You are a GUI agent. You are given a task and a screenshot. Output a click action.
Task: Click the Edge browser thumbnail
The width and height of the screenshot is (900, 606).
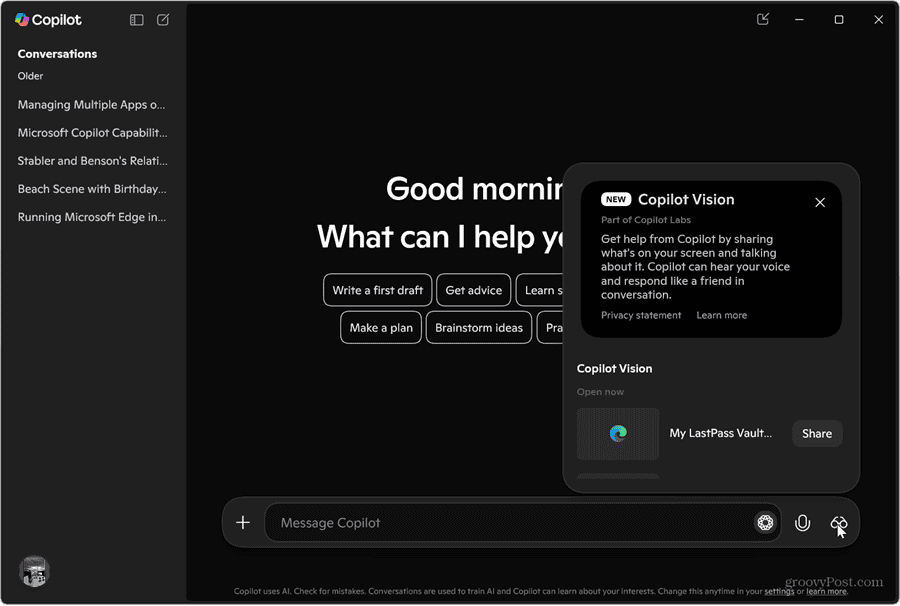(618, 434)
